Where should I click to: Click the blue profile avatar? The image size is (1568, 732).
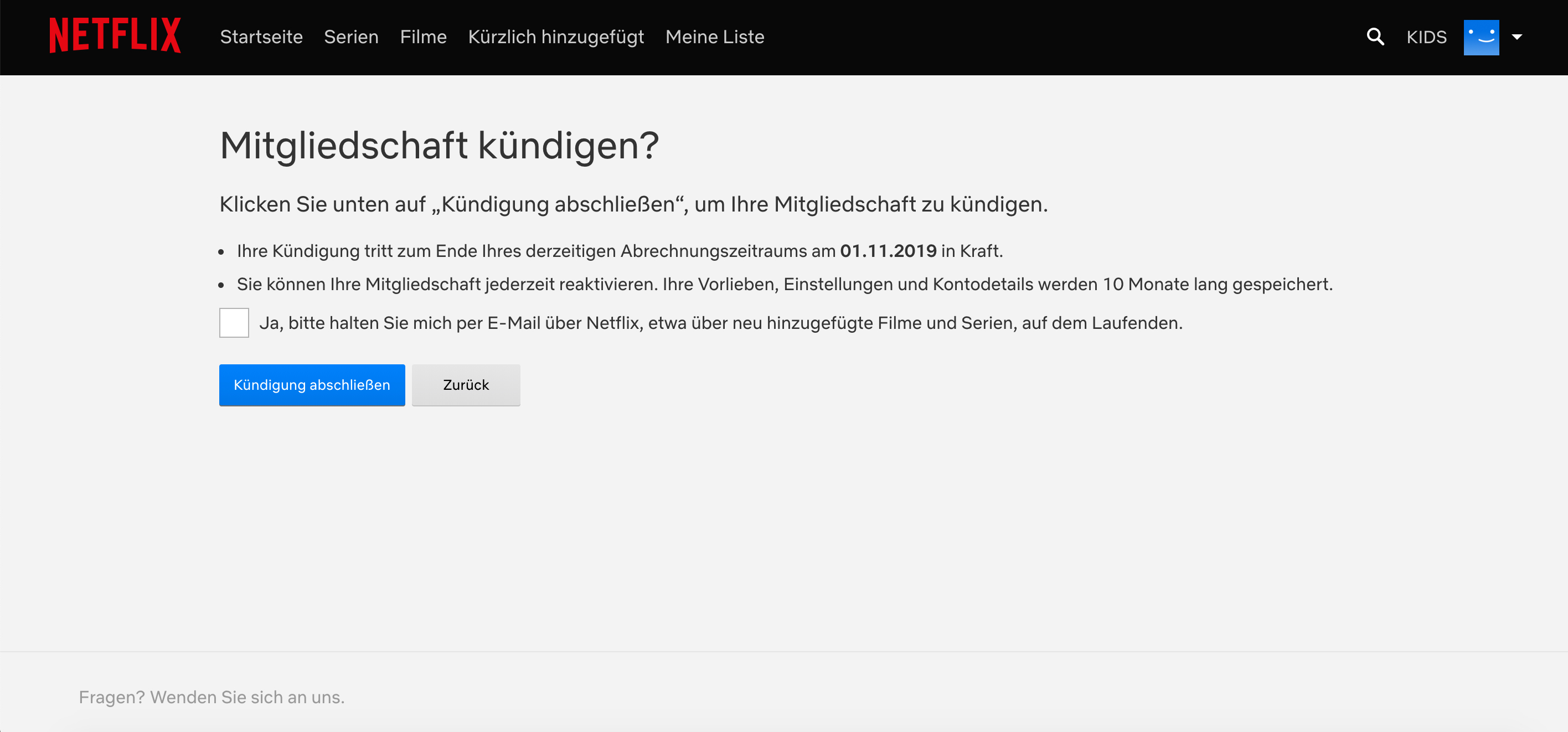click(1481, 37)
